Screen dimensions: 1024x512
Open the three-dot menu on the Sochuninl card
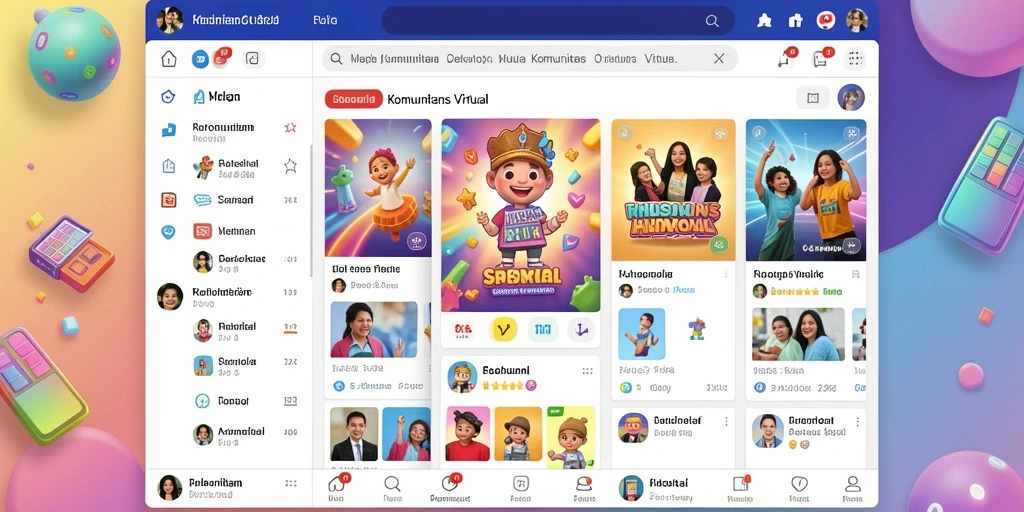click(587, 371)
